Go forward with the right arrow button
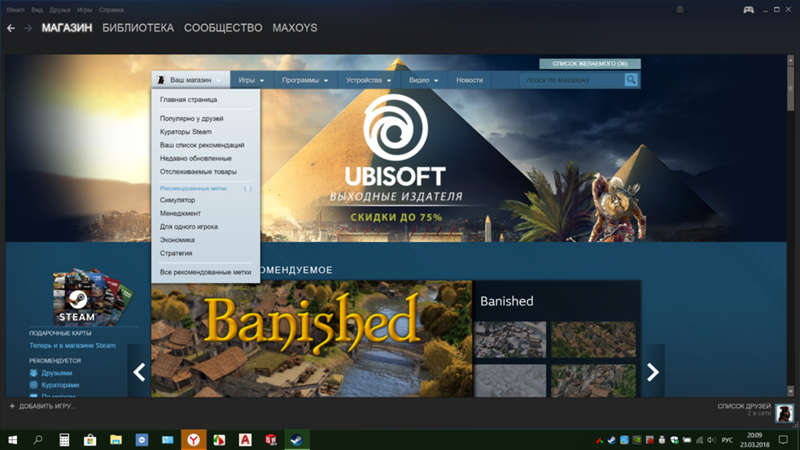The width and height of the screenshot is (800, 450). [x=28, y=28]
